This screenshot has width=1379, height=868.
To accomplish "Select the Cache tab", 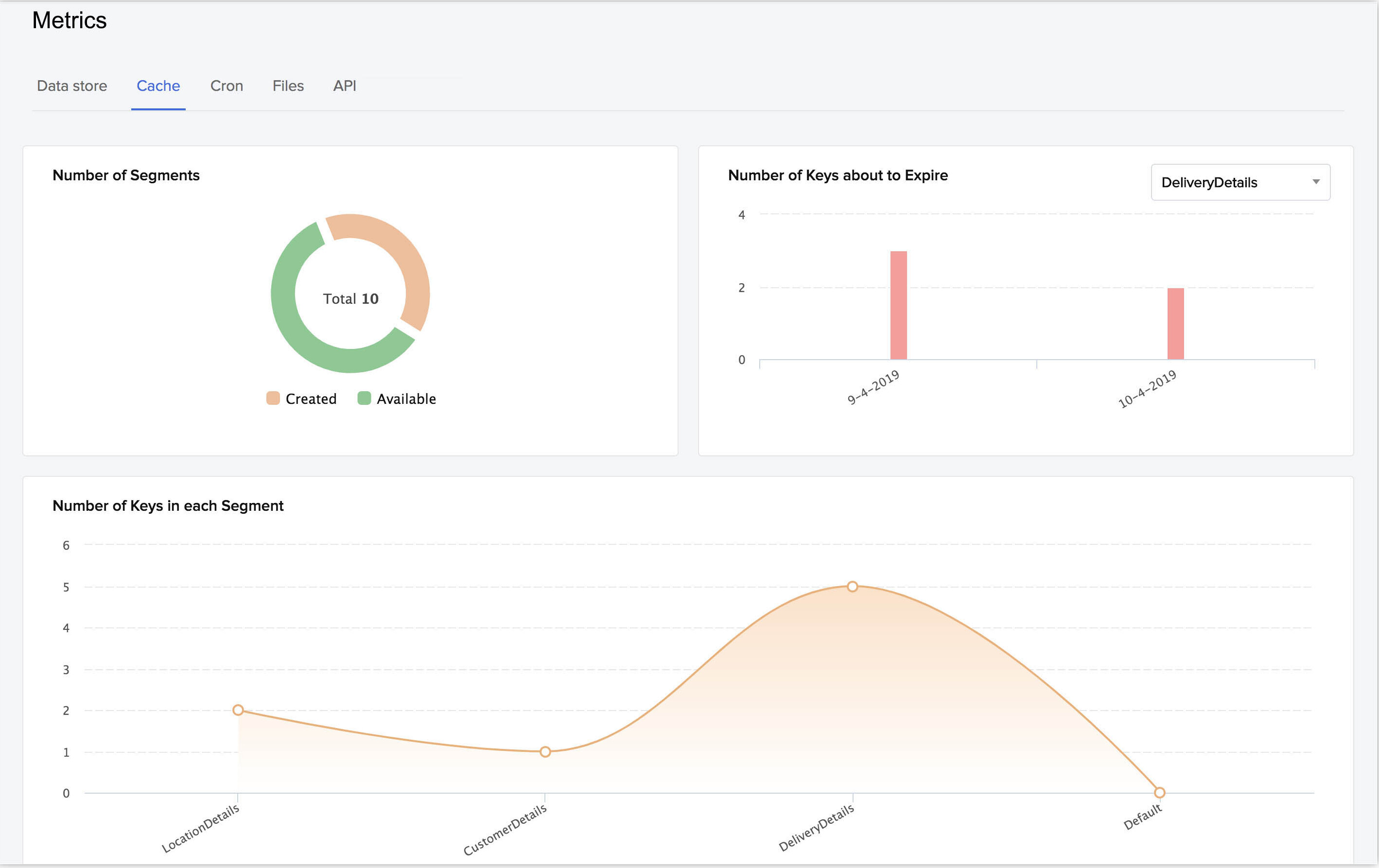I will [157, 86].
